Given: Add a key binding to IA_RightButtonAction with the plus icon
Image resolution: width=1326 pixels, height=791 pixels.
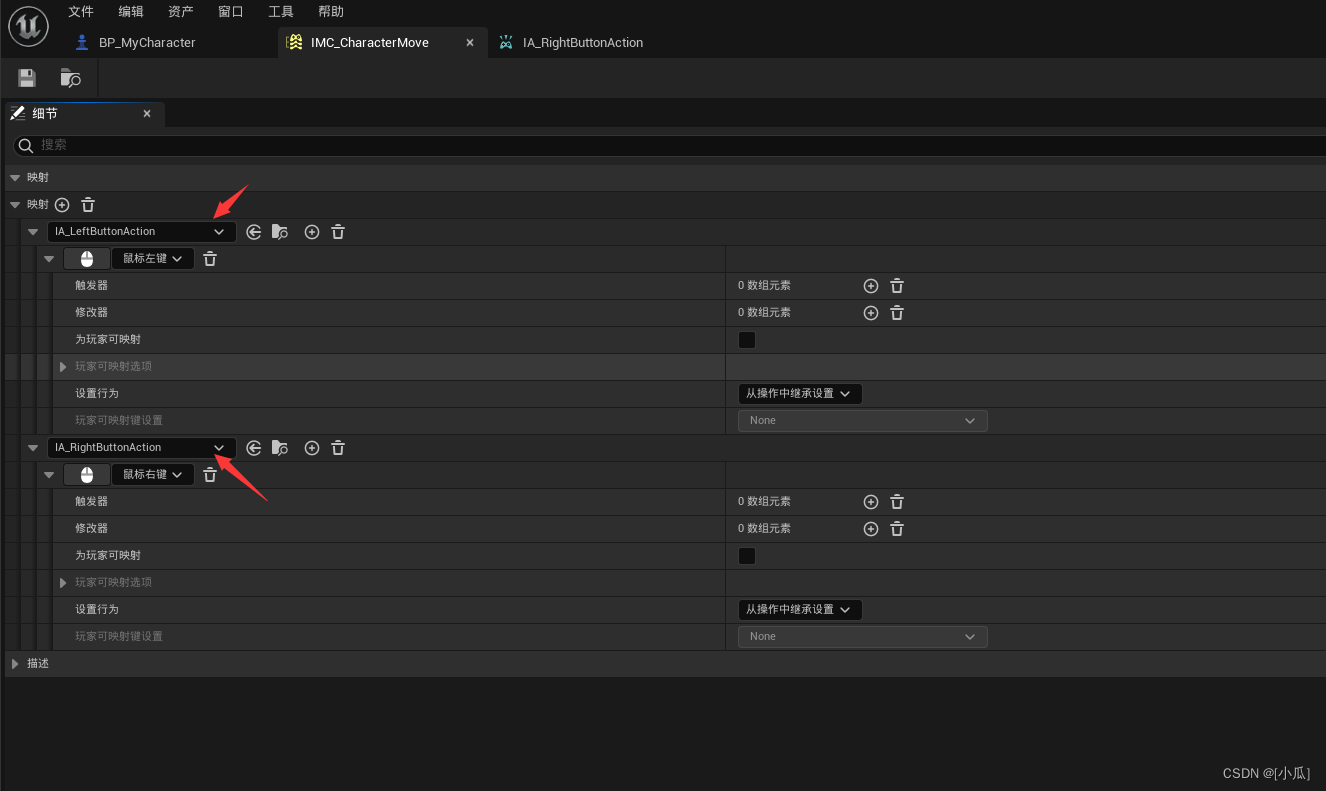Looking at the screenshot, I should [x=312, y=448].
